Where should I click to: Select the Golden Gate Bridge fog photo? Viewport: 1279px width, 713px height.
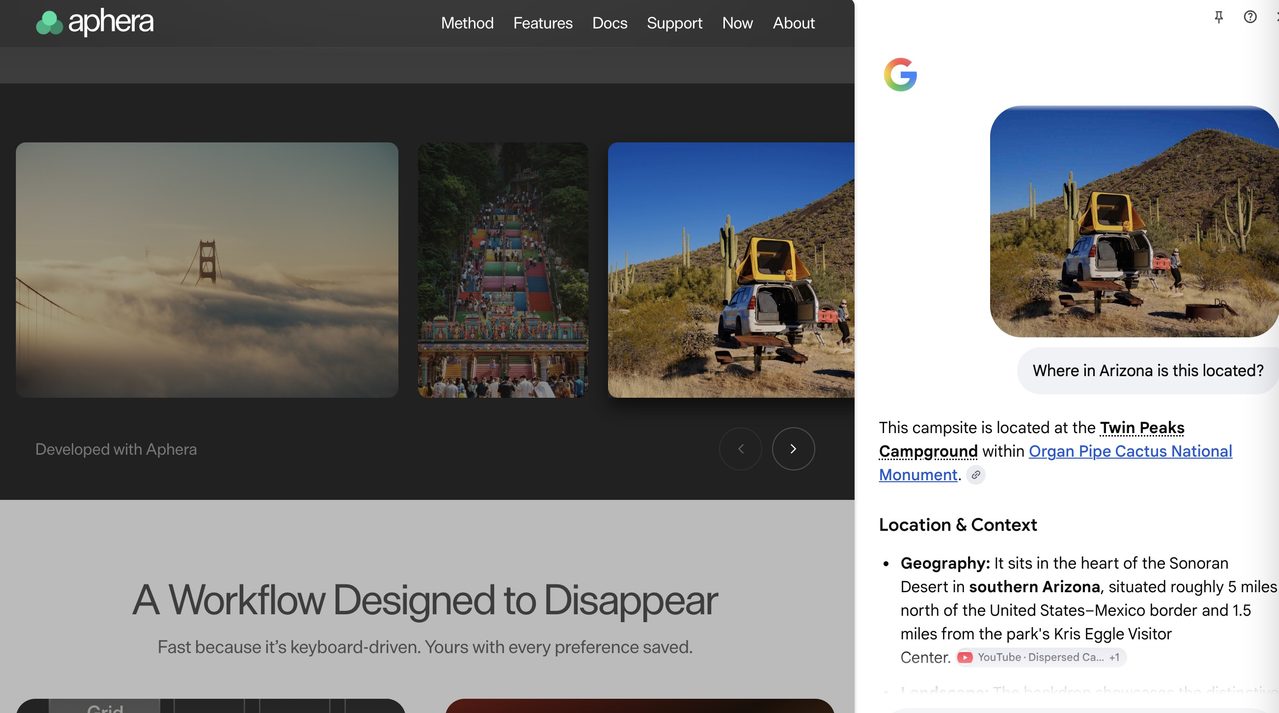coord(207,270)
